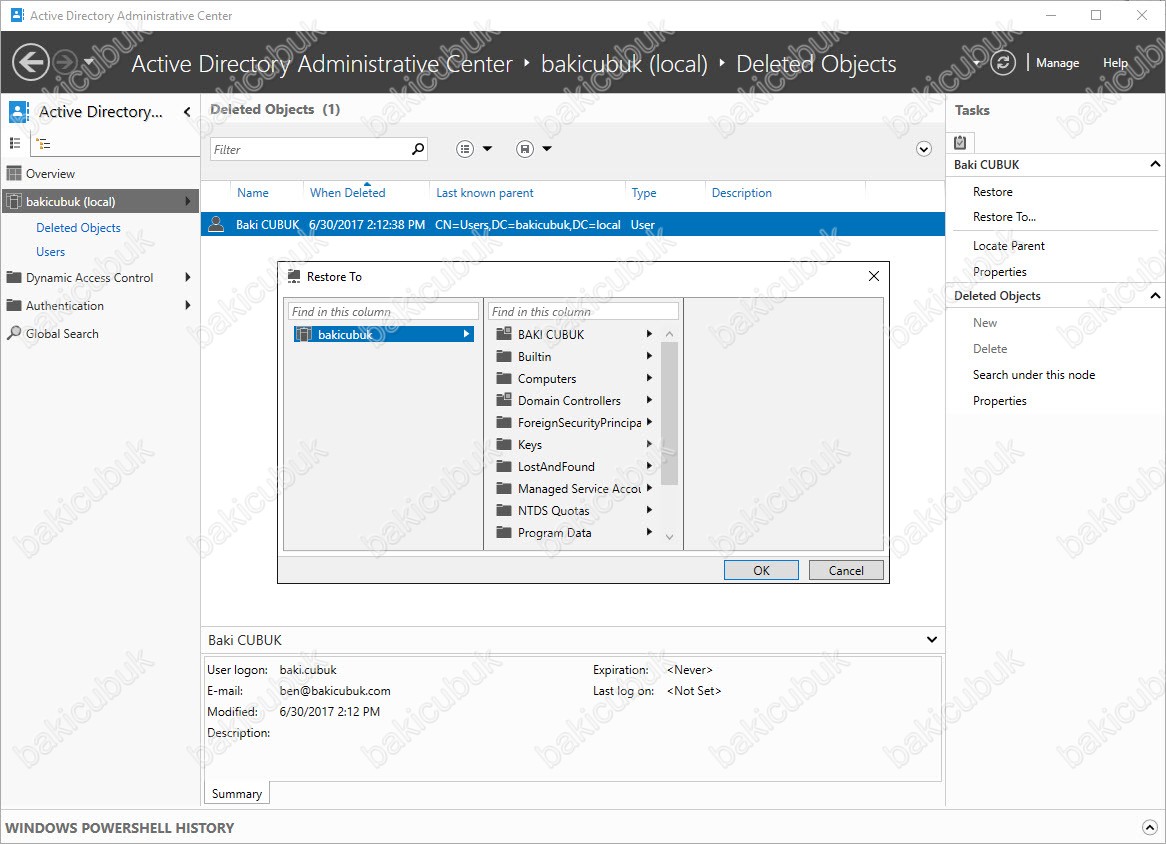Choose Restore To... in the Tasks pane
1166x844 pixels.
[x=1004, y=217]
